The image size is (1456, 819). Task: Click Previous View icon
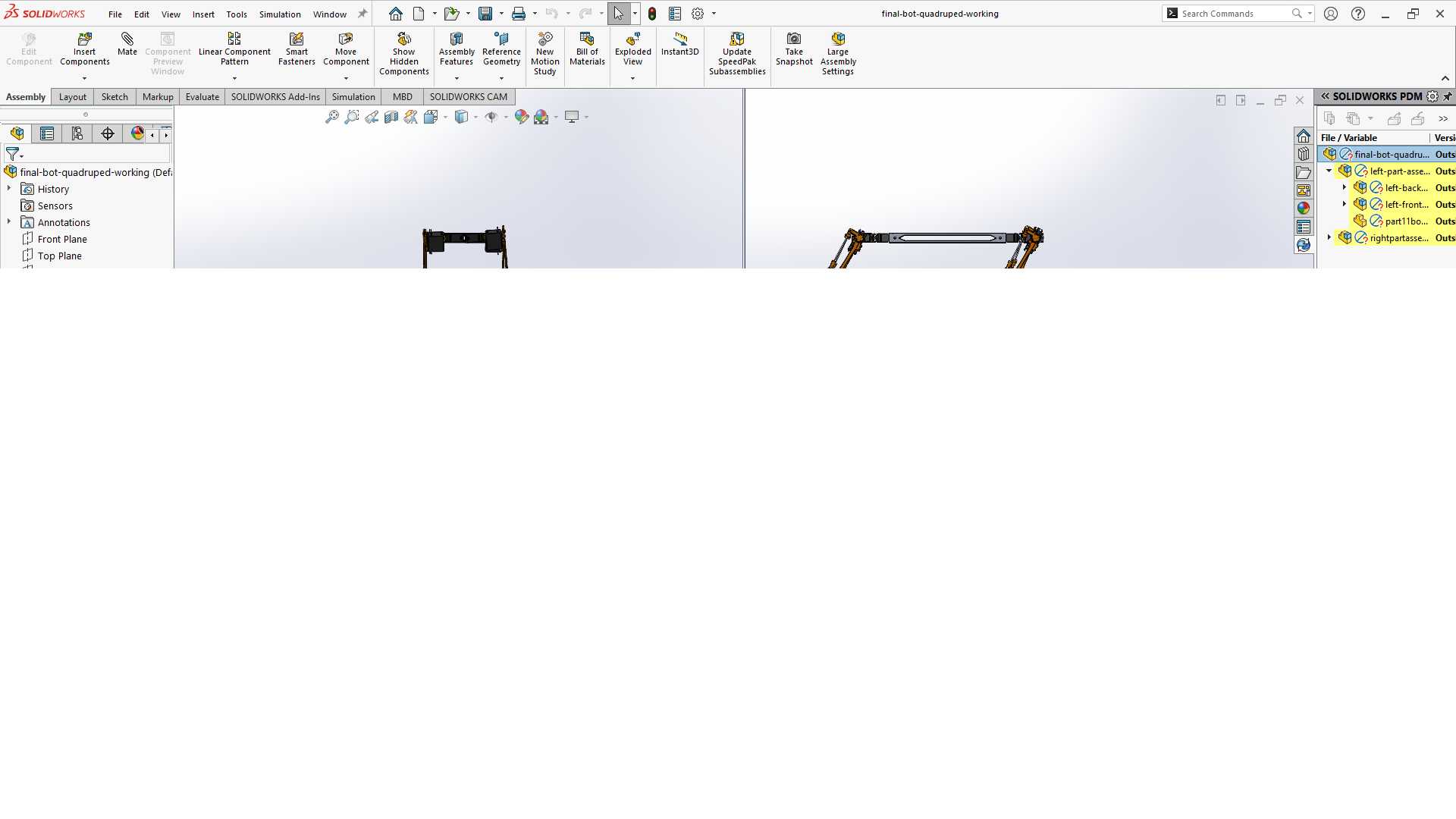(x=372, y=117)
